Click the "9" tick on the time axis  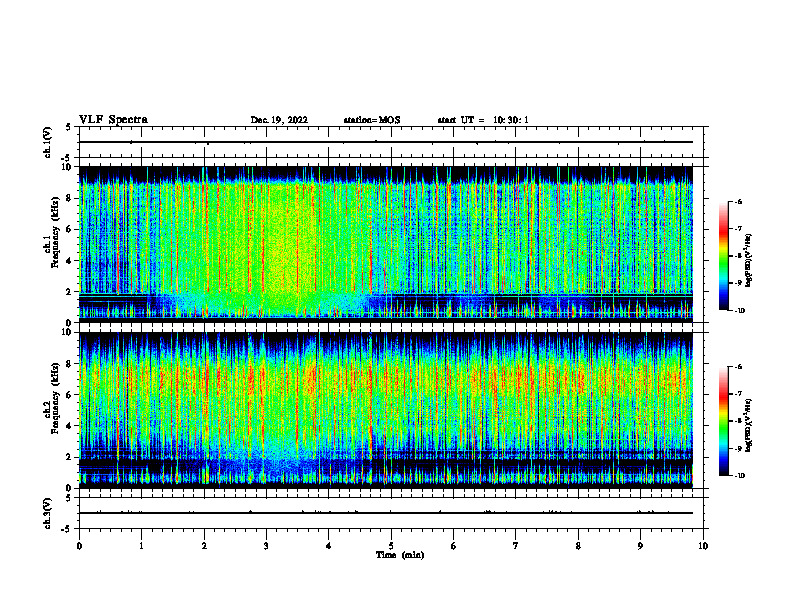pyautogui.click(x=640, y=546)
